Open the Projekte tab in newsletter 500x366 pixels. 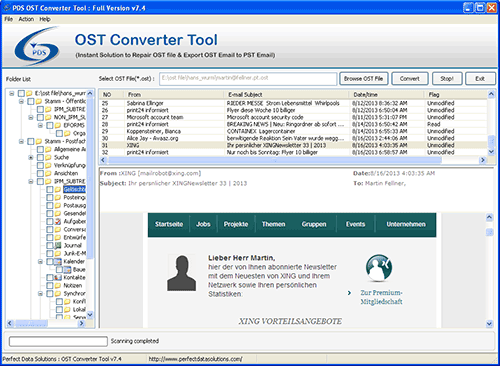[x=236, y=224]
